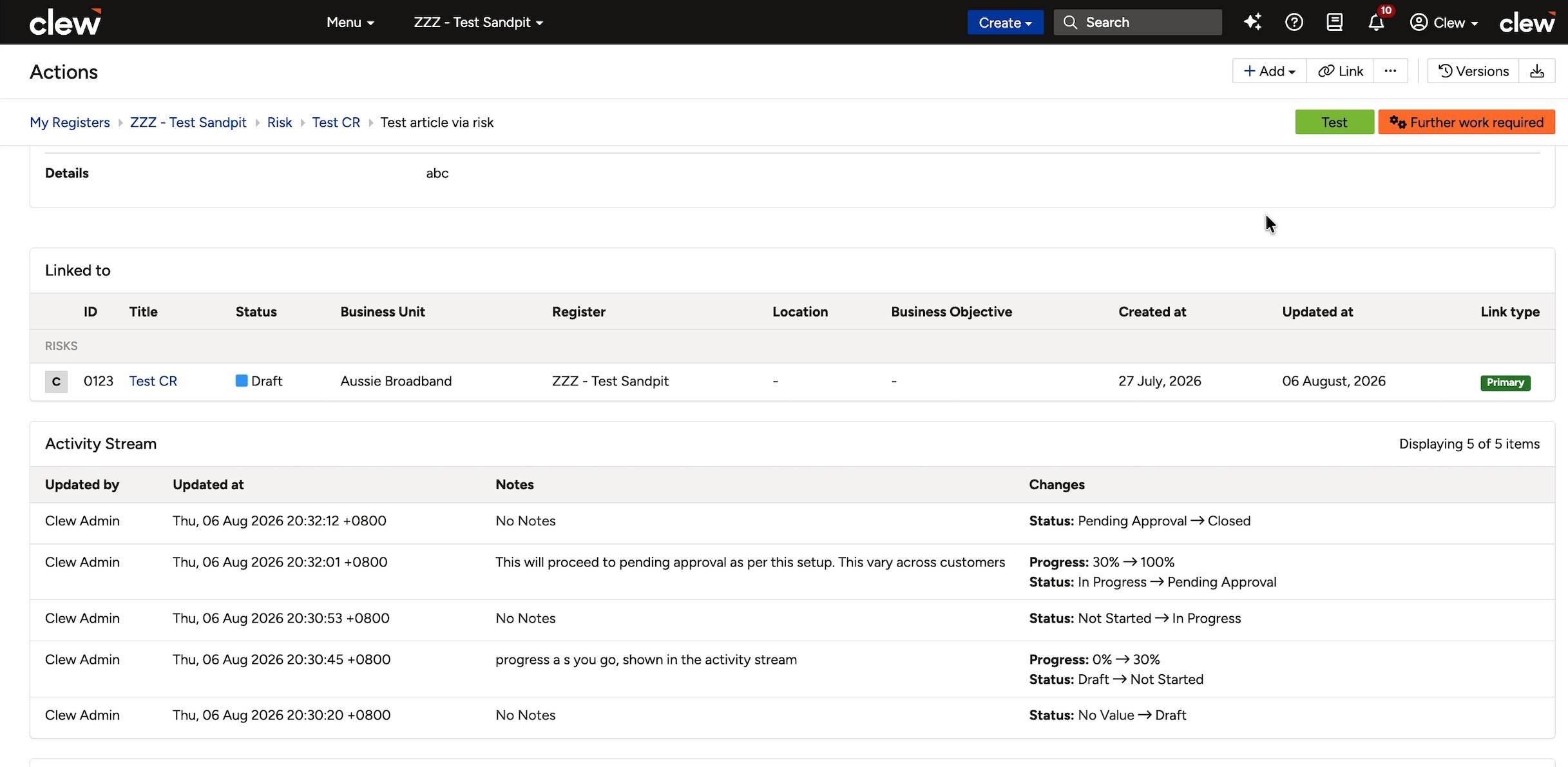Screen dimensions: 1568x767
Task: Click the Progress 30% → 100% change
Action: point(1102,562)
